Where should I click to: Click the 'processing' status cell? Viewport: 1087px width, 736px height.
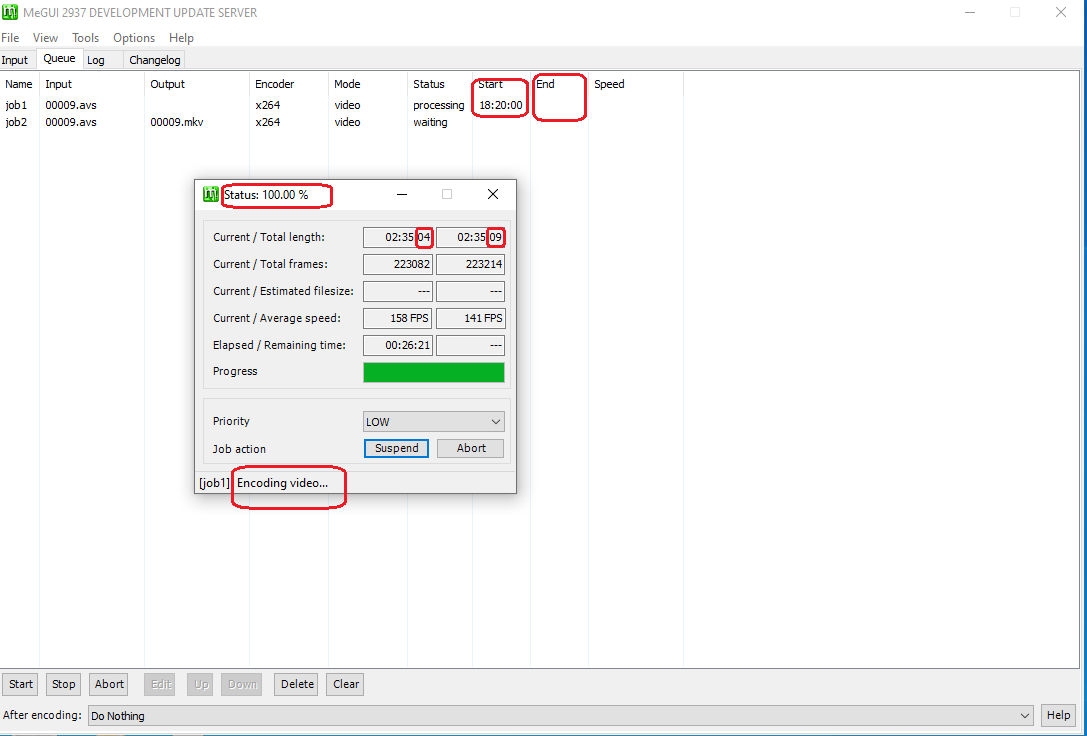pos(439,105)
